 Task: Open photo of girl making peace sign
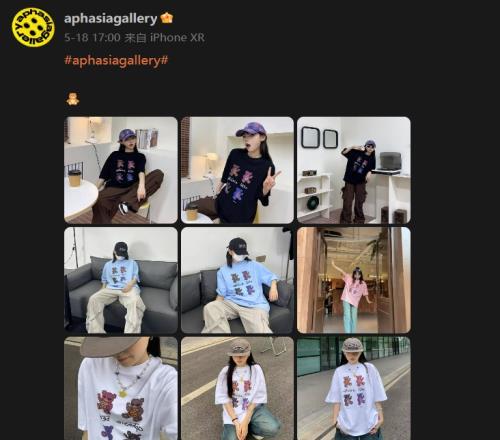pos(237,170)
